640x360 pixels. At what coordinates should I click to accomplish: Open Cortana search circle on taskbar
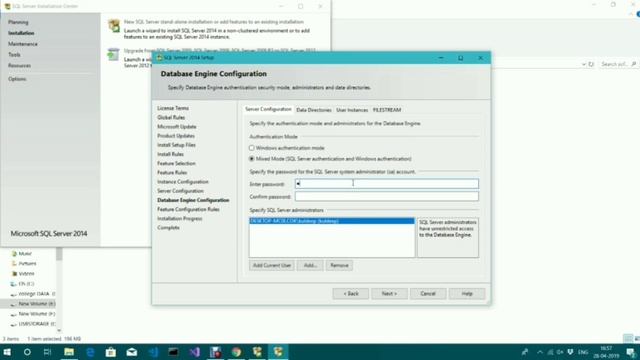(27, 352)
